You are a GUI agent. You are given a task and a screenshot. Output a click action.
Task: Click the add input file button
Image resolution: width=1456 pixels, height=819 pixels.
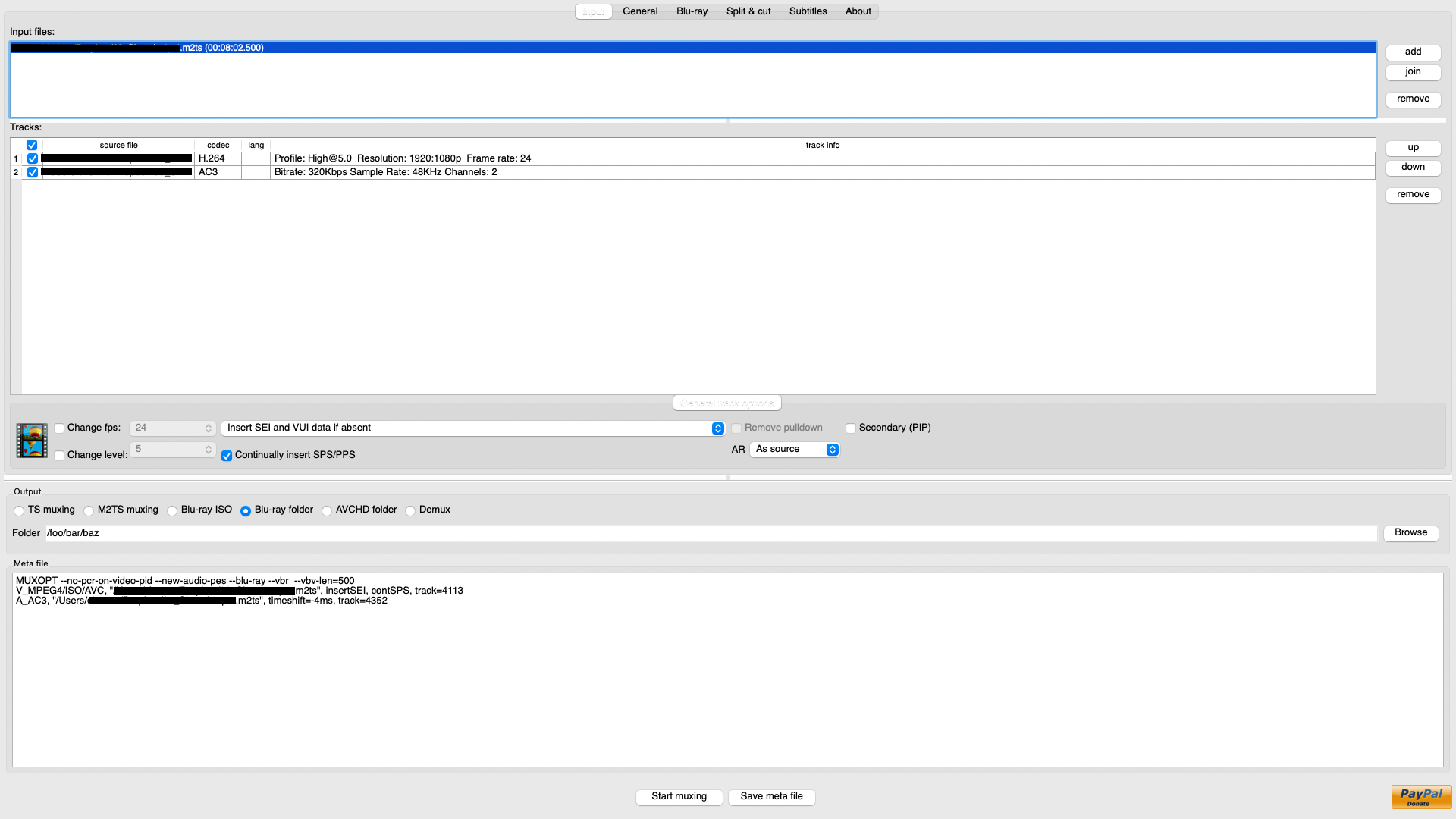tap(1413, 52)
